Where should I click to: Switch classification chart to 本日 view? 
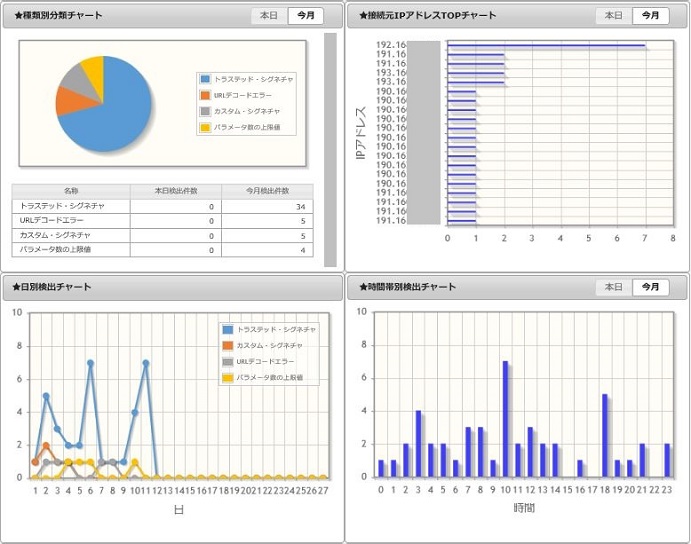[x=269, y=16]
